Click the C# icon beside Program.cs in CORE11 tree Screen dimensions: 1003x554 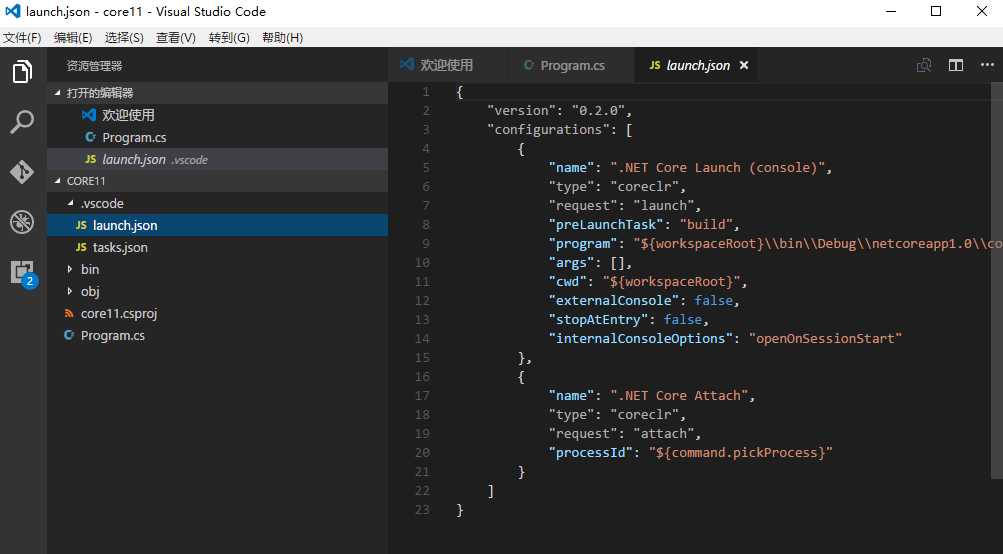coord(69,335)
